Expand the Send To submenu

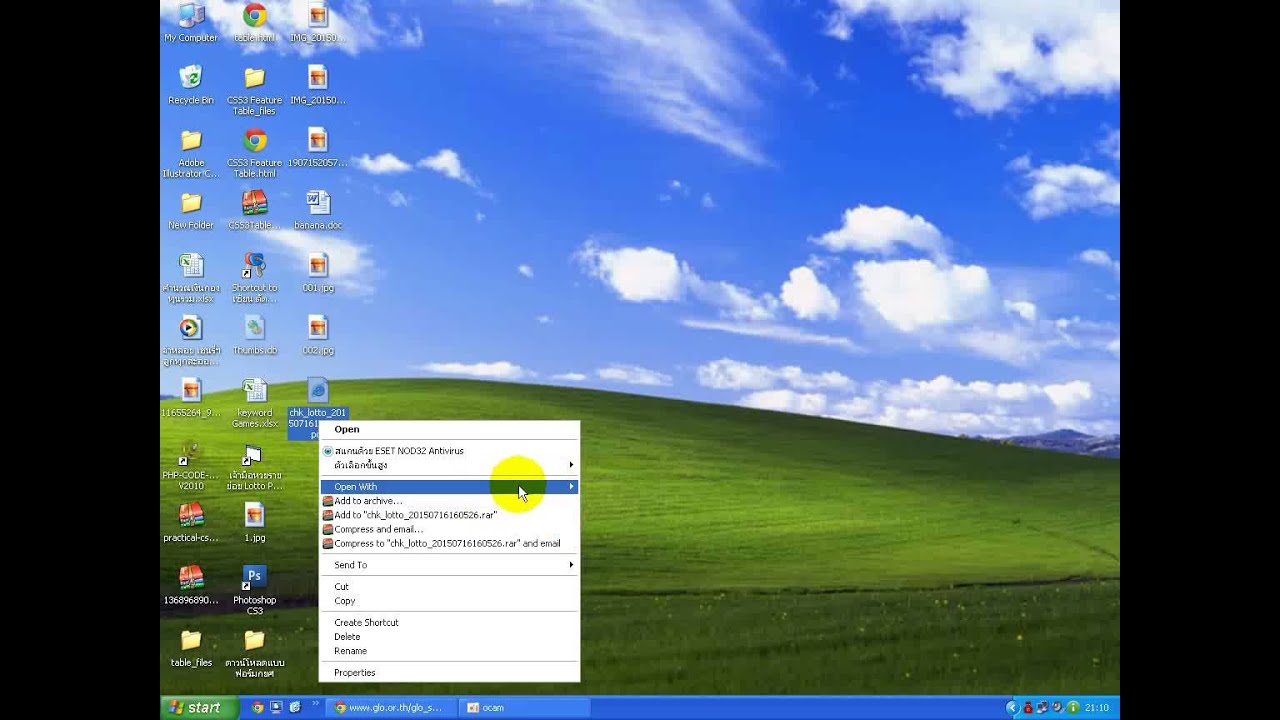[449, 565]
